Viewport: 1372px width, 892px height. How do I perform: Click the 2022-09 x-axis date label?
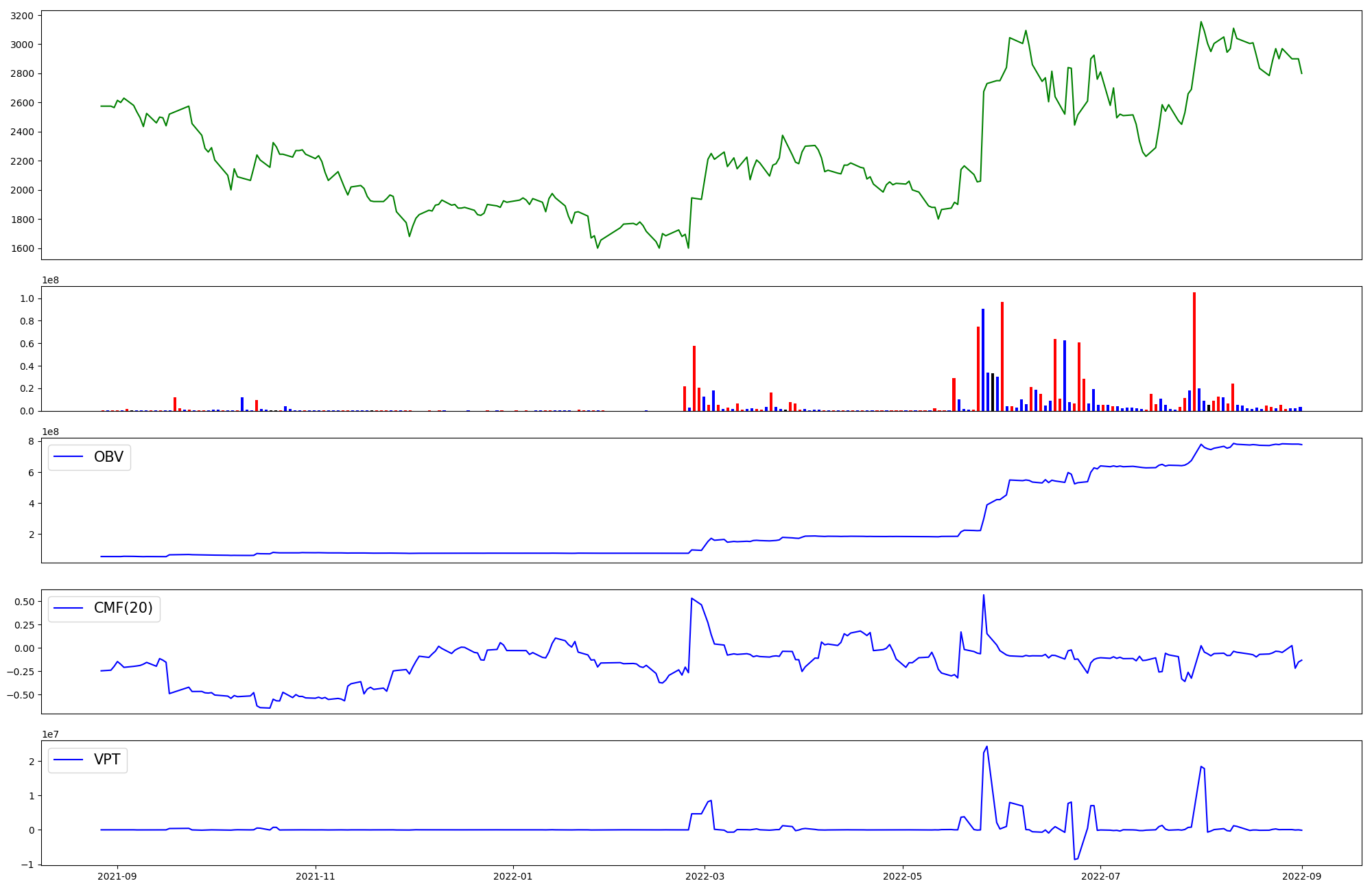(1302, 876)
